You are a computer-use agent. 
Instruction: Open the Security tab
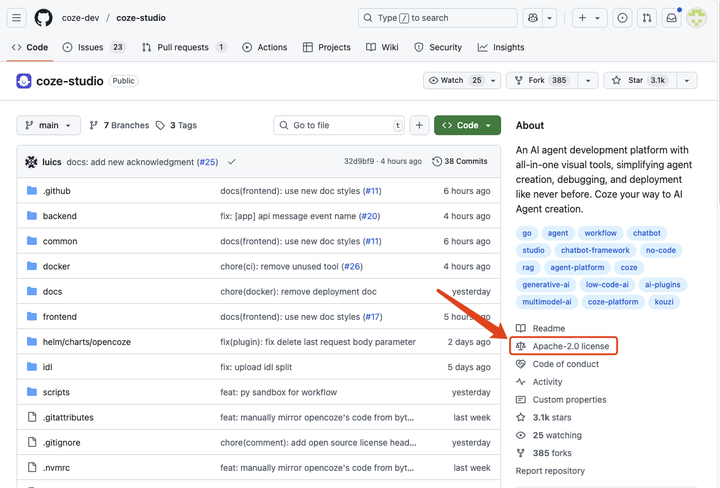[x=438, y=47]
